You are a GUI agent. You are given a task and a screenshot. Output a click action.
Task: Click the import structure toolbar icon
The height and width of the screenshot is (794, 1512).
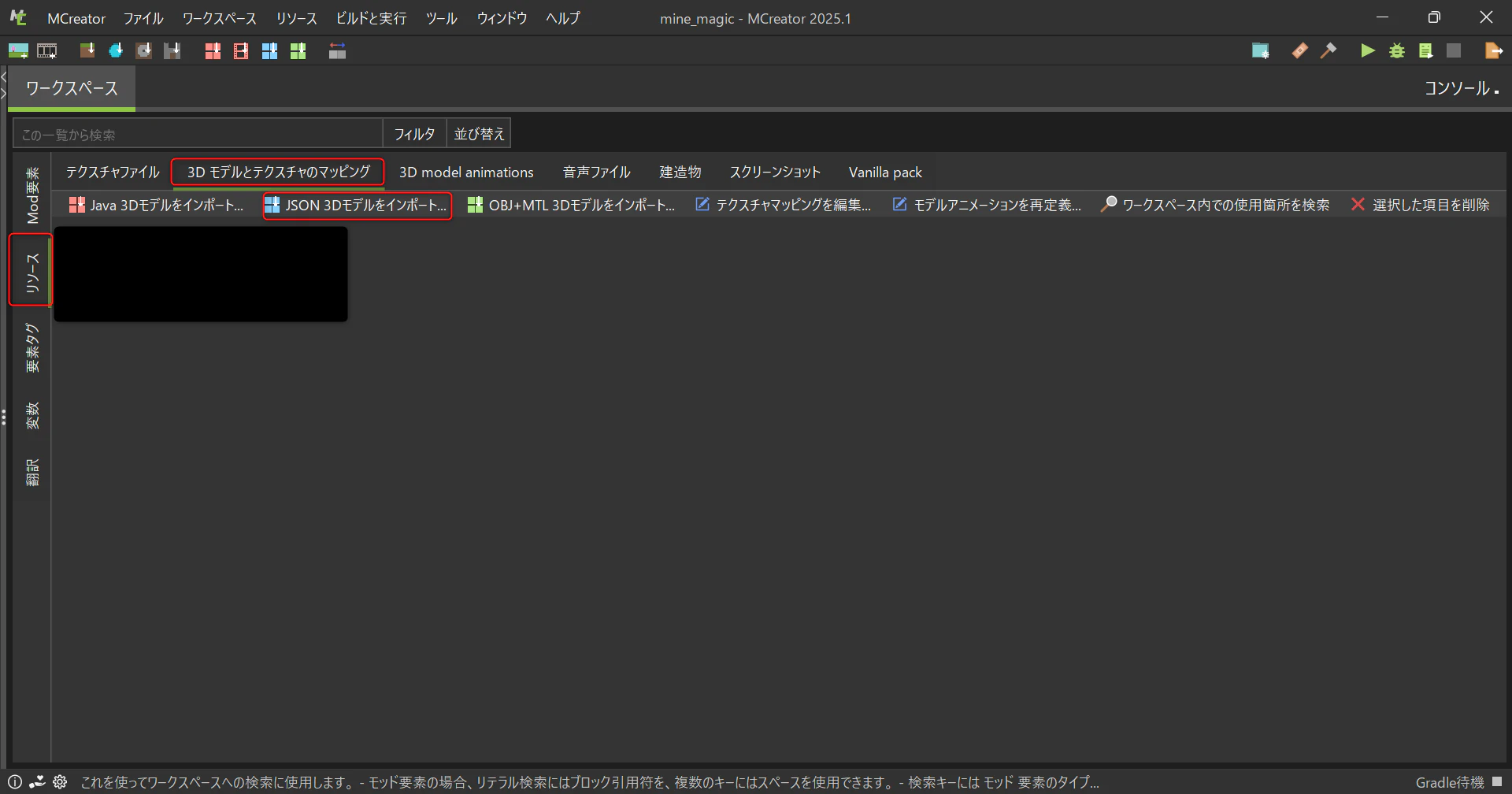pyautogui.click(x=172, y=51)
